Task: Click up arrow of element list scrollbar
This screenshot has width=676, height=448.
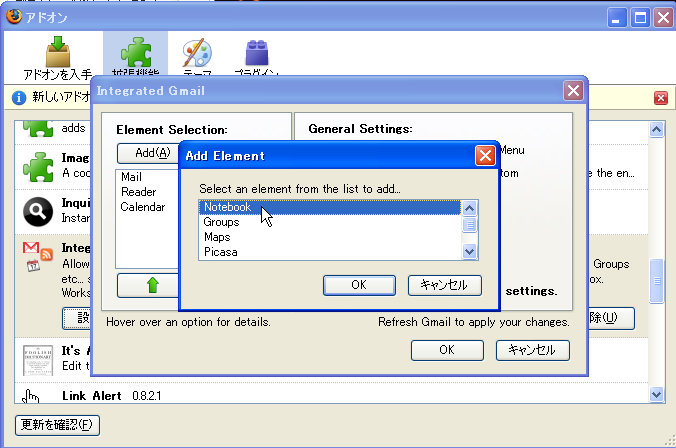Action: 469,209
